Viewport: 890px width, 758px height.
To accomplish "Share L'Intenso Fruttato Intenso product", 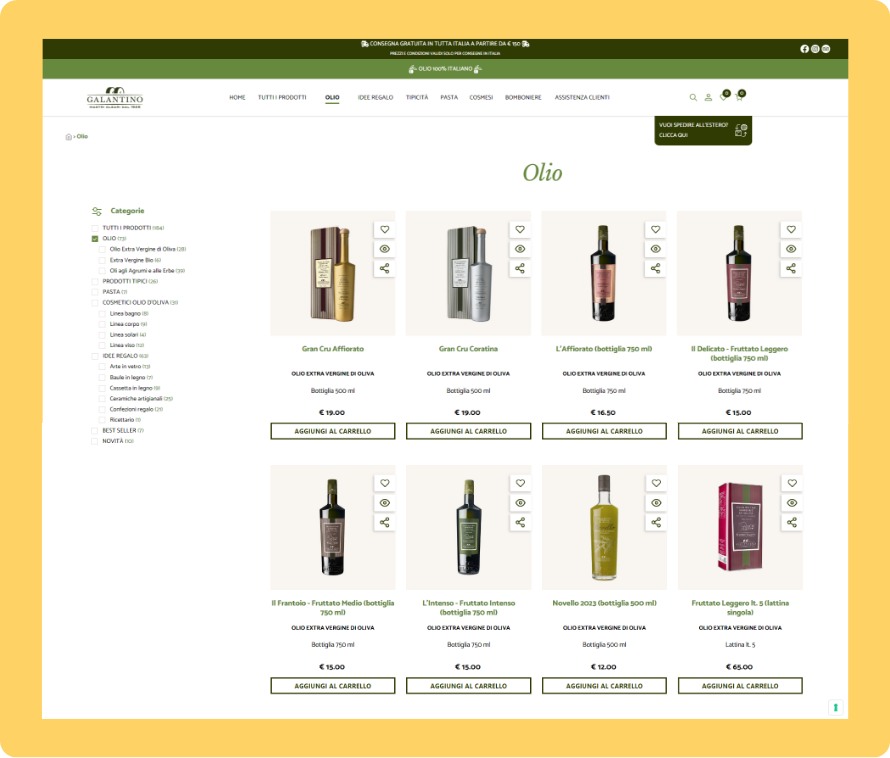I will pos(520,522).
